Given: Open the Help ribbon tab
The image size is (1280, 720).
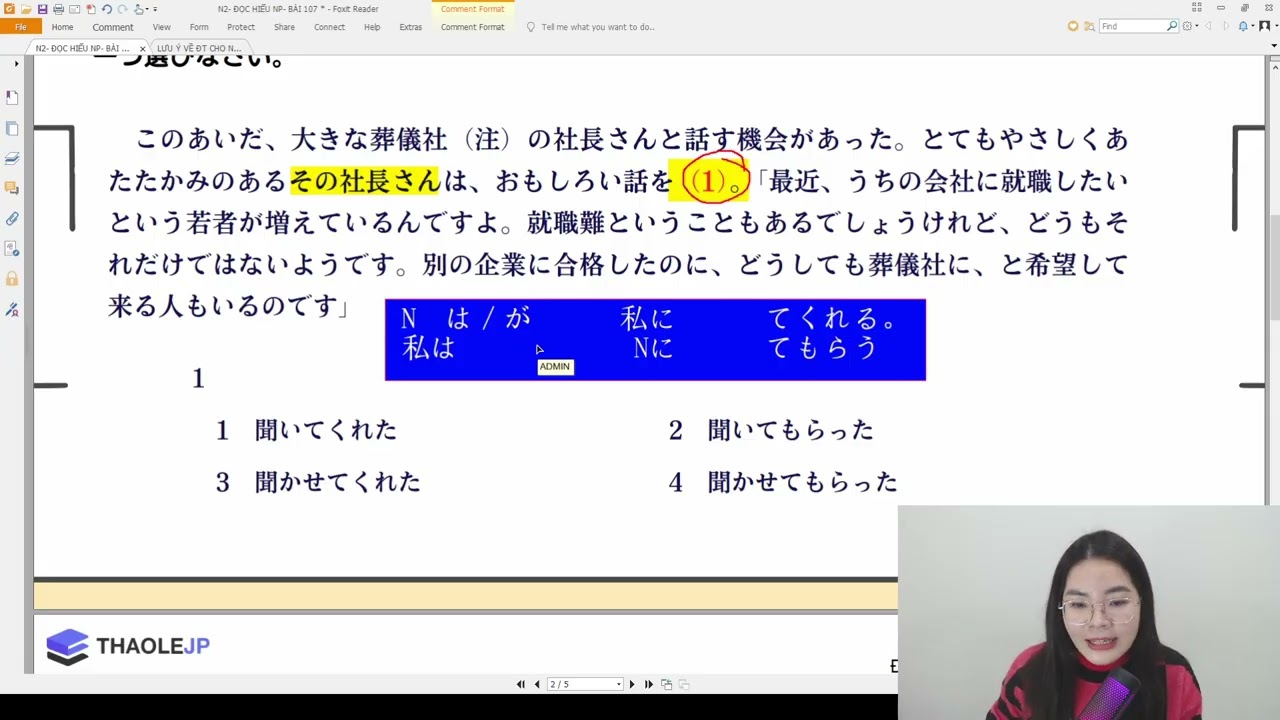Looking at the screenshot, I should coord(372,27).
